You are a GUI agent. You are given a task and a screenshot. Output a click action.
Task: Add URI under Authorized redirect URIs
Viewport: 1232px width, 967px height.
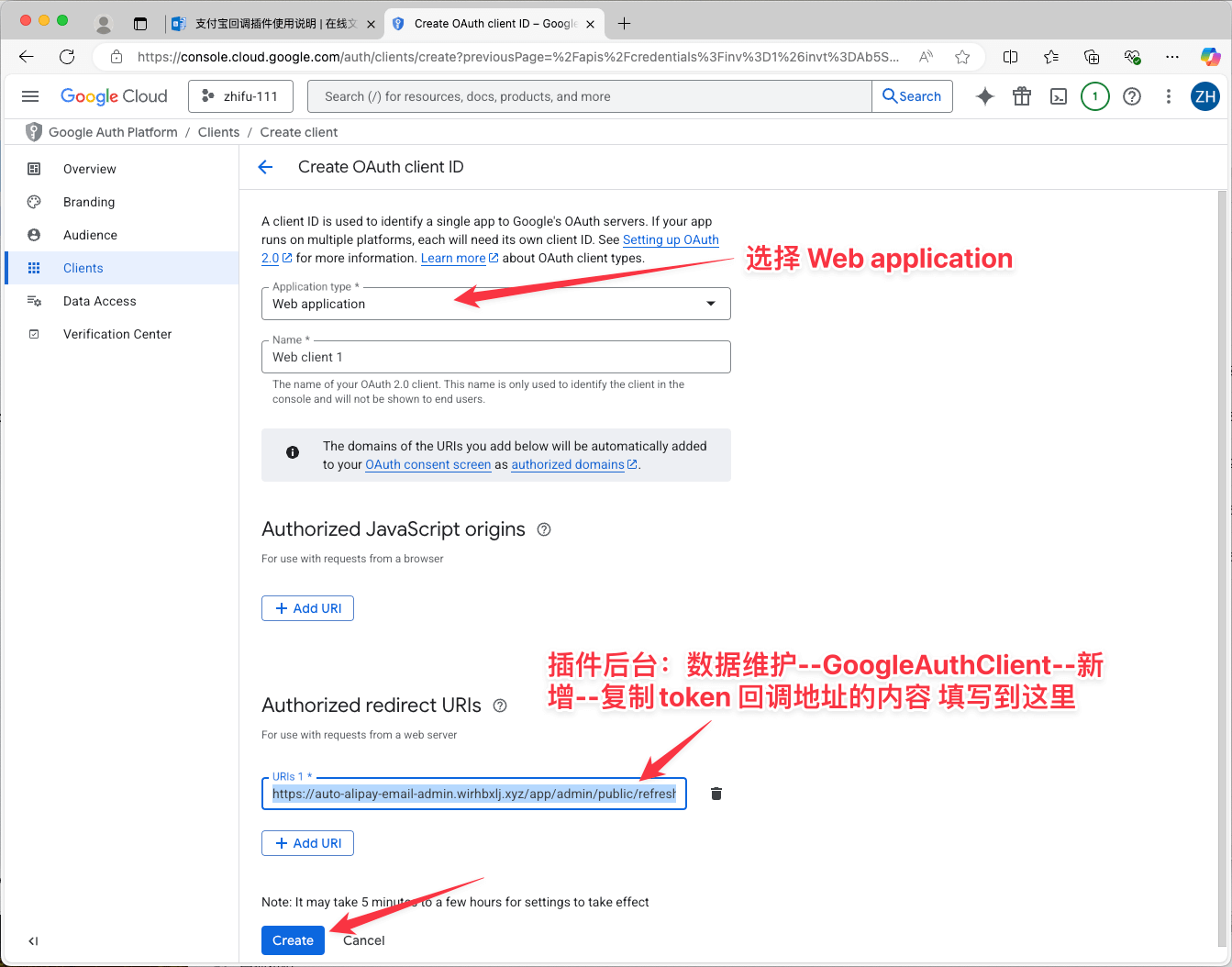tap(307, 843)
